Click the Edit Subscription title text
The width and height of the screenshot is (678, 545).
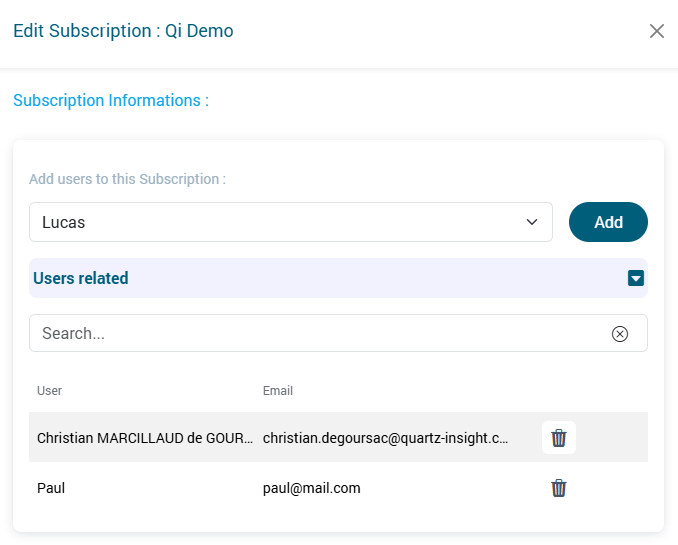tap(82, 31)
